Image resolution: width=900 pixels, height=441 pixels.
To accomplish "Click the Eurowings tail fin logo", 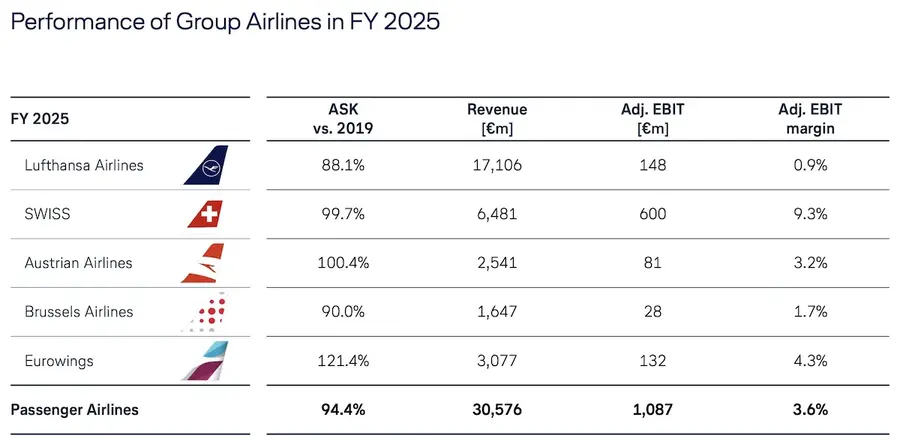I will [x=205, y=361].
